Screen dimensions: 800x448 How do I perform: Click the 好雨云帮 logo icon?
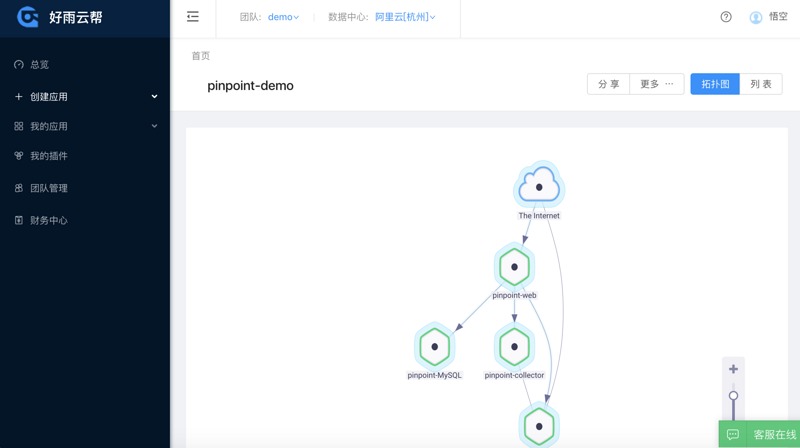coord(28,17)
